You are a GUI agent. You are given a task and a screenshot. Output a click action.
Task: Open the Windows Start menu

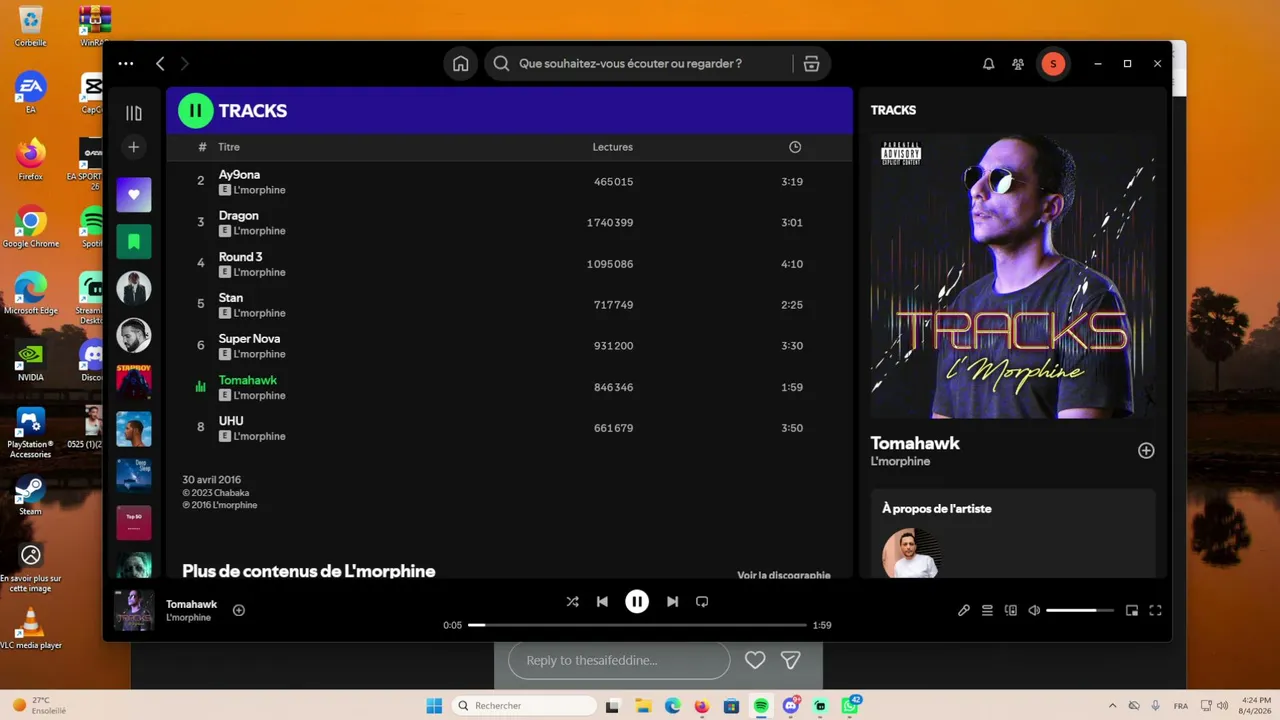tap(434, 706)
